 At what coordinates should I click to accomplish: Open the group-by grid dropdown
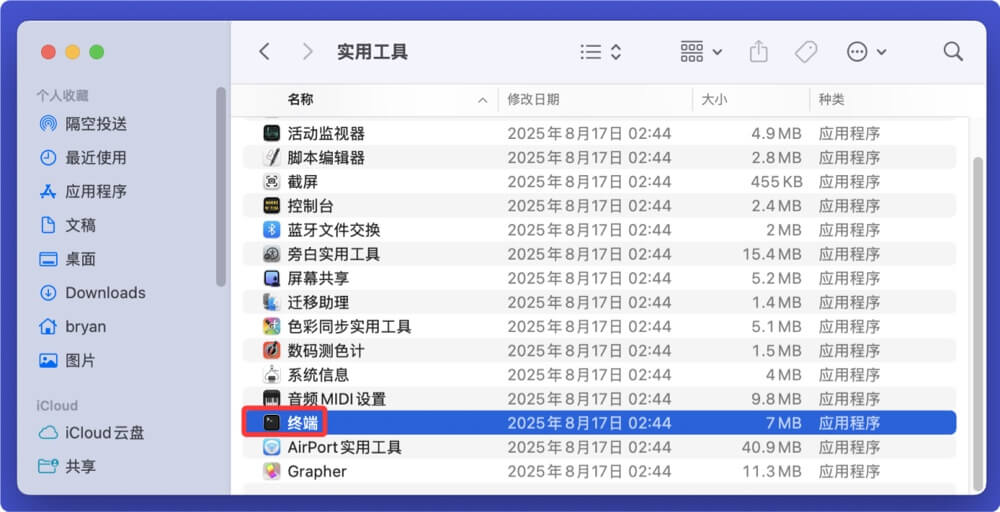pyautogui.click(x=701, y=52)
